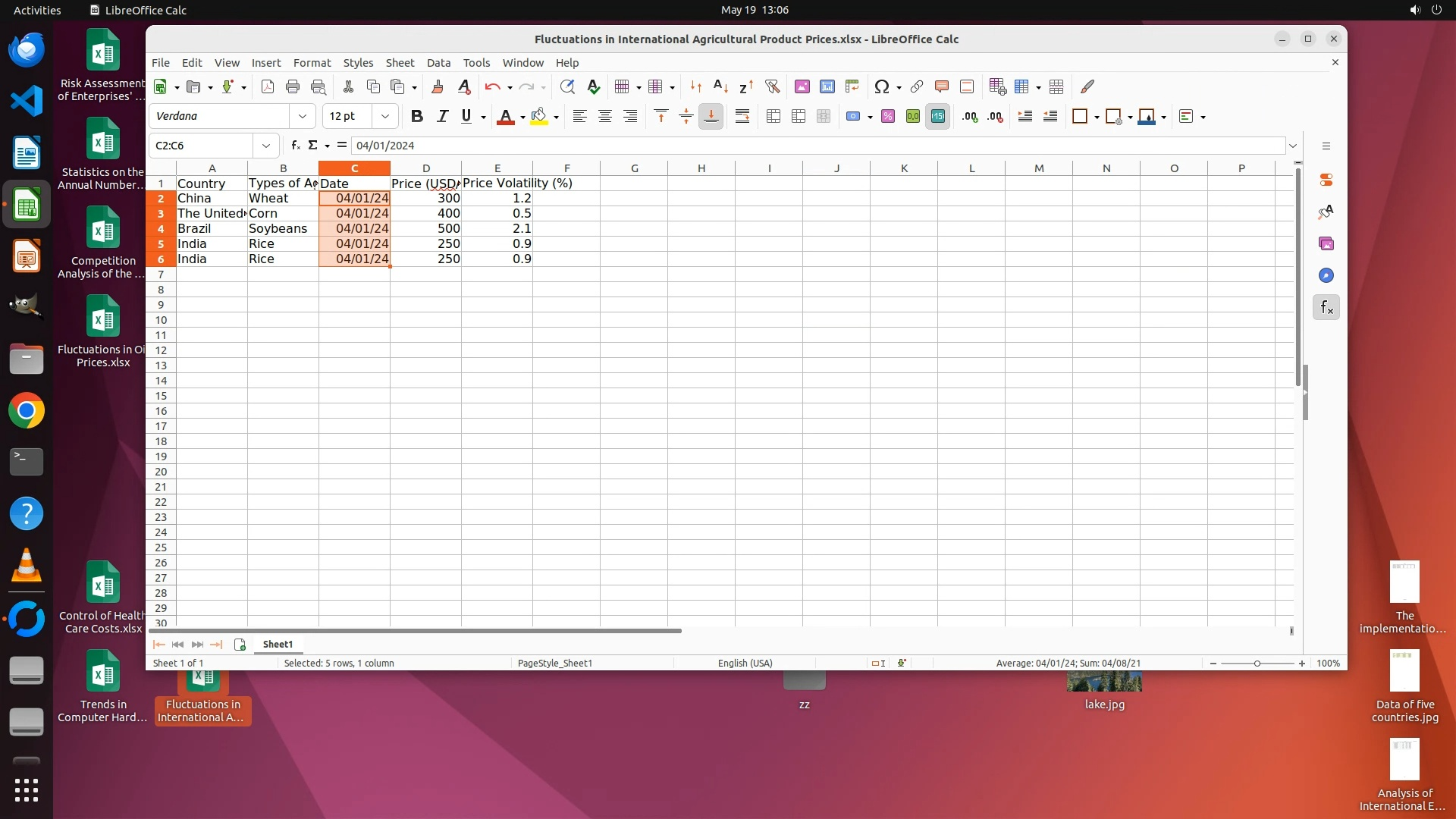Expand the Verdana font name dropdown

click(303, 116)
